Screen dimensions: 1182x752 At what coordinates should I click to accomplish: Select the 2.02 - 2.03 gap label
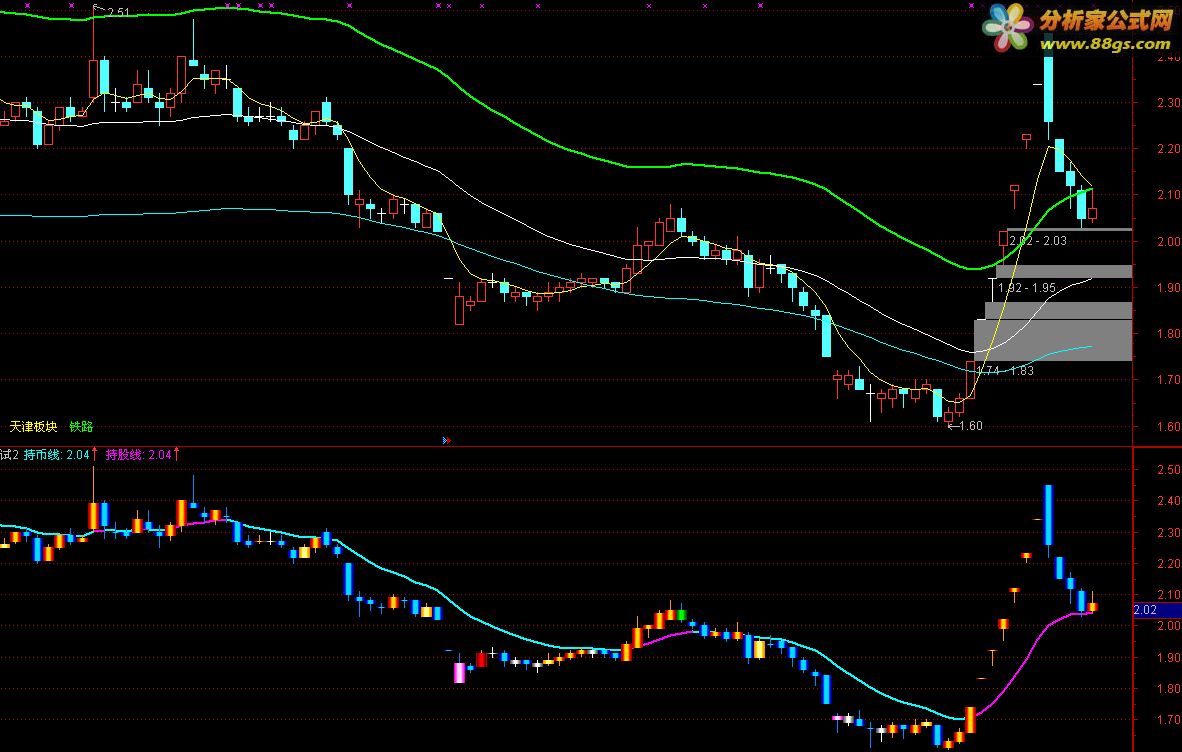click(1038, 241)
